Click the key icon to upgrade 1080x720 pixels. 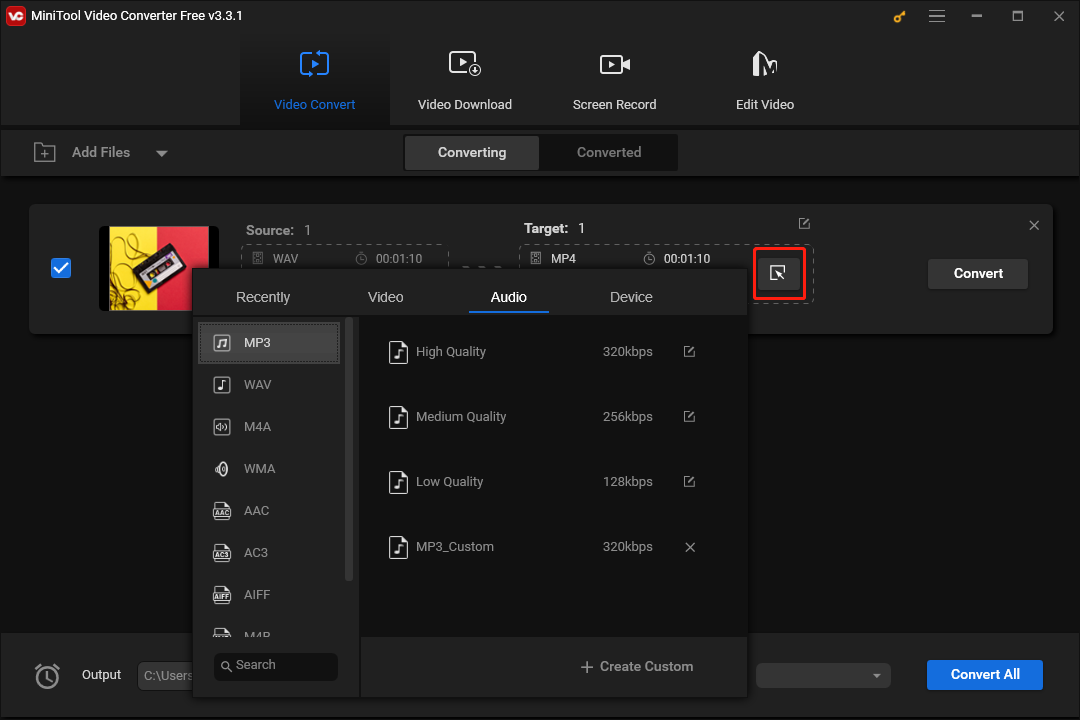898,16
